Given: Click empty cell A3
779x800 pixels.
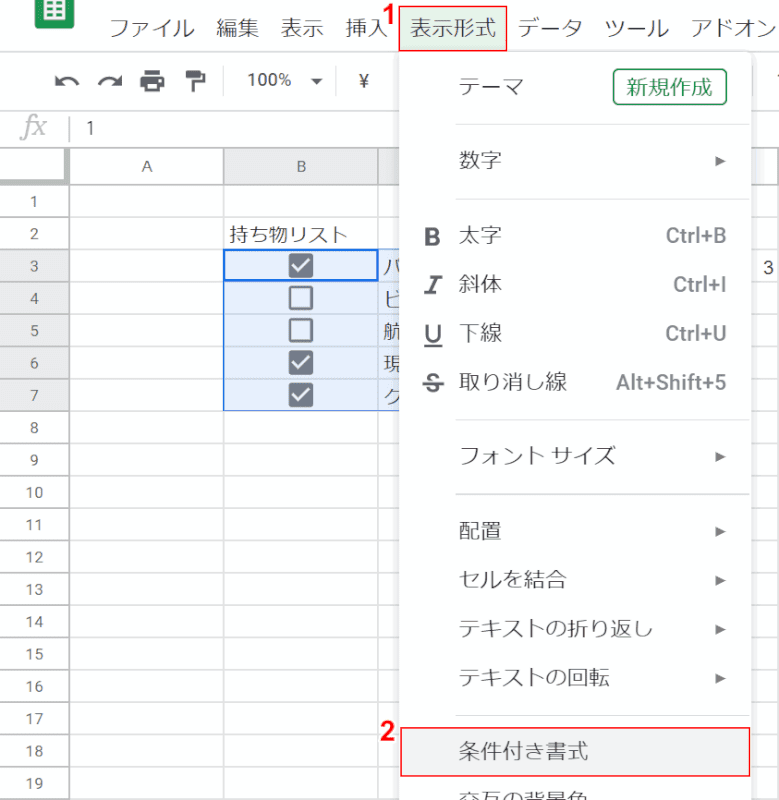Looking at the screenshot, I should (147, 266).
